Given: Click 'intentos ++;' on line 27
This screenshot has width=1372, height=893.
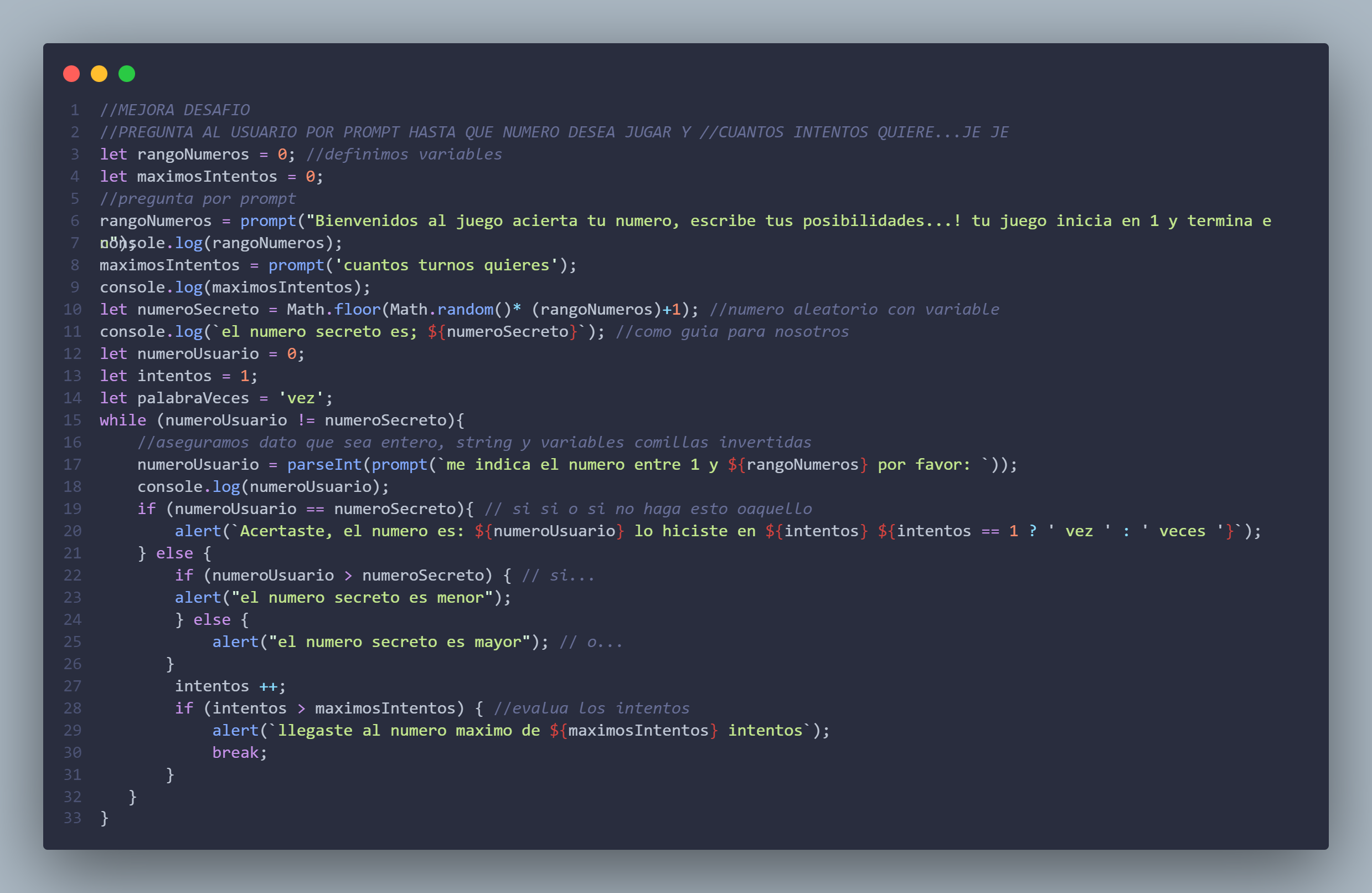Looking at the screenshot, I should coord(230,686).
